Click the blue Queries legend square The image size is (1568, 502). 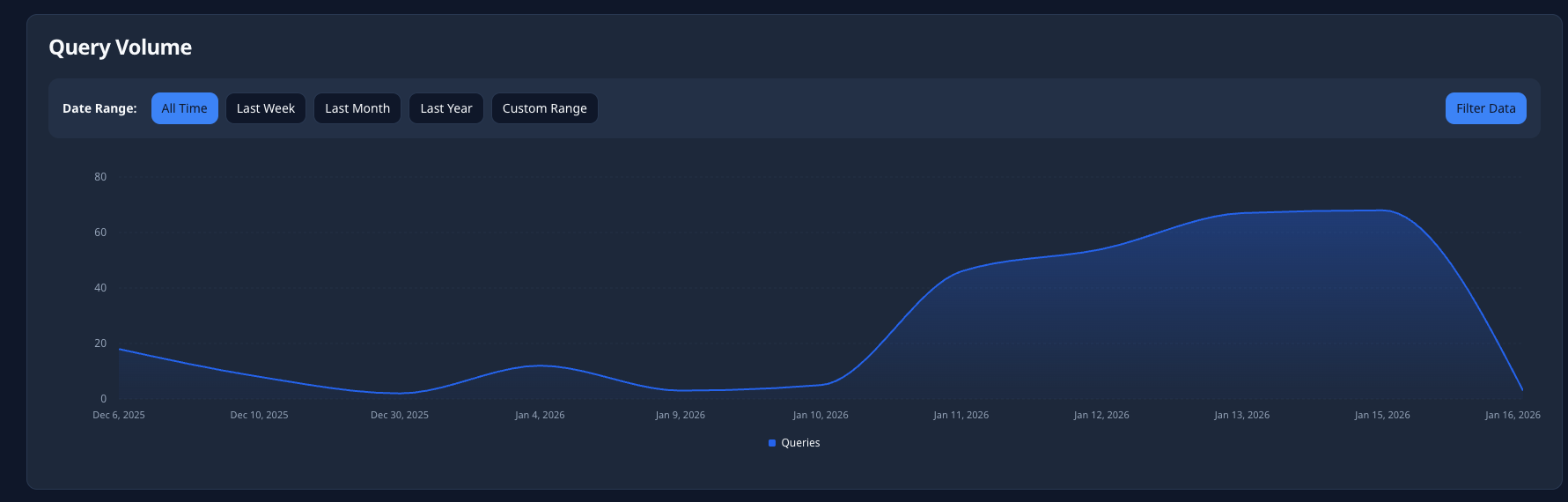[x=772, y=443]
